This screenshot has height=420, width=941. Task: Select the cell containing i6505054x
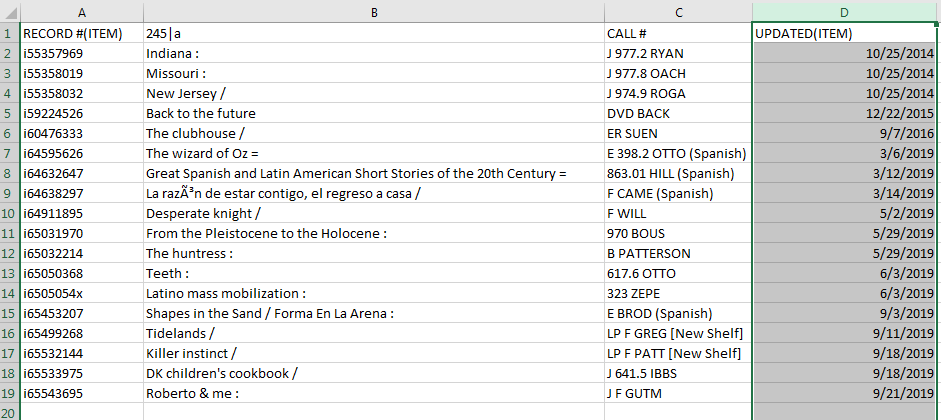click(x=80, y=293)
